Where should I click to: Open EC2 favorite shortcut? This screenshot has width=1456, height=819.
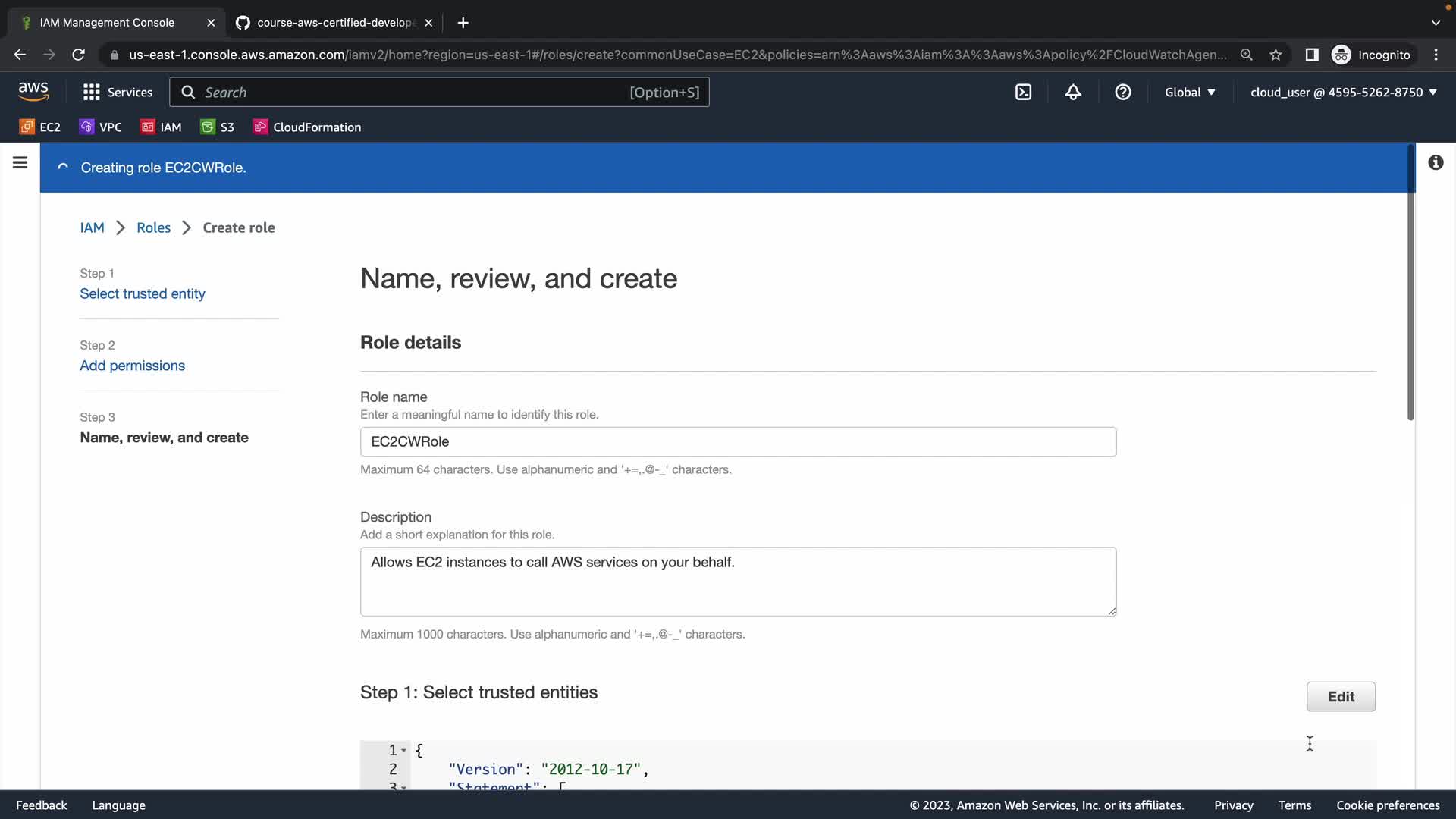click(x=40, y=127)
